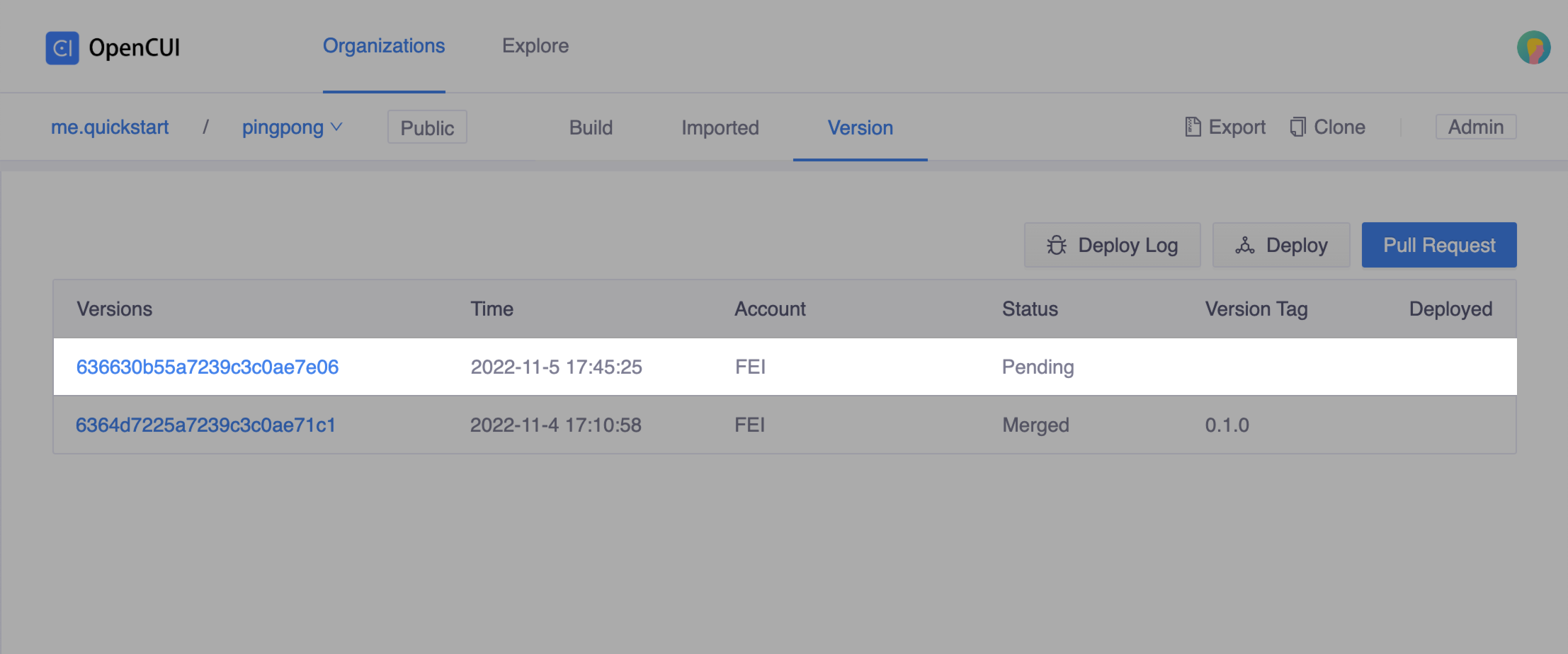Click the bug icon inside Deploy Log
Image resolution: width=1568 pixels, height=654 pixels.
1057,244
